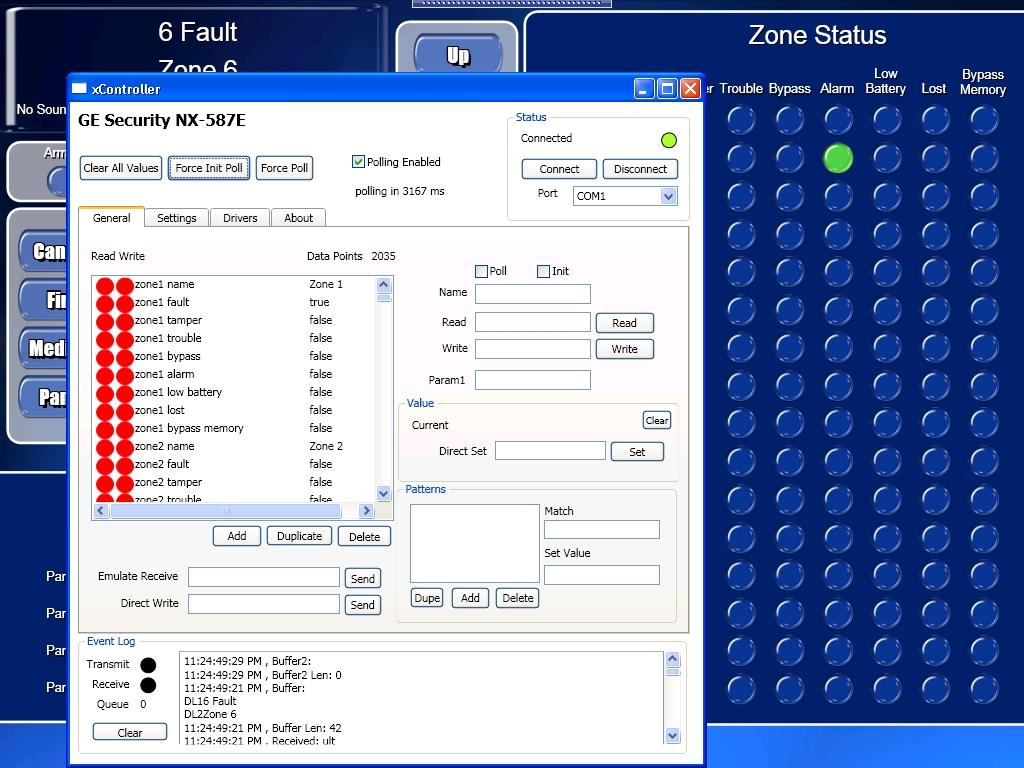The image size is (1024, 768).
Task: Click the green Connected status indicator
Action: pyautogui.click(x=669, y=140)
